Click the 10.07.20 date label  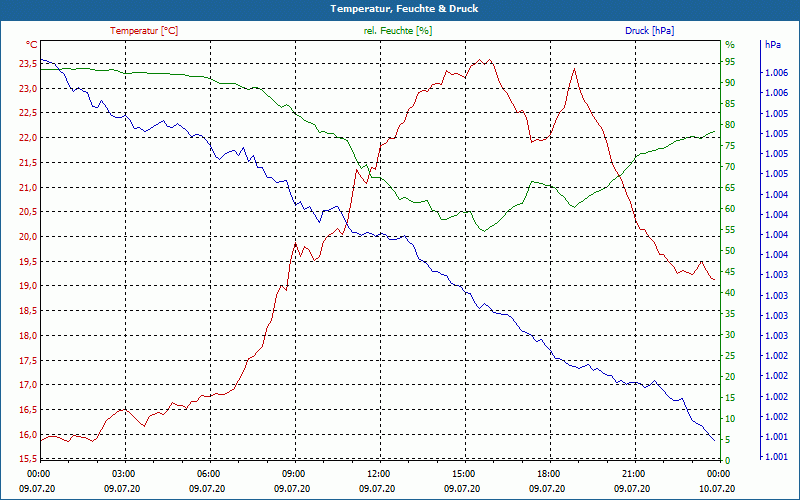(x=717, y=488)
